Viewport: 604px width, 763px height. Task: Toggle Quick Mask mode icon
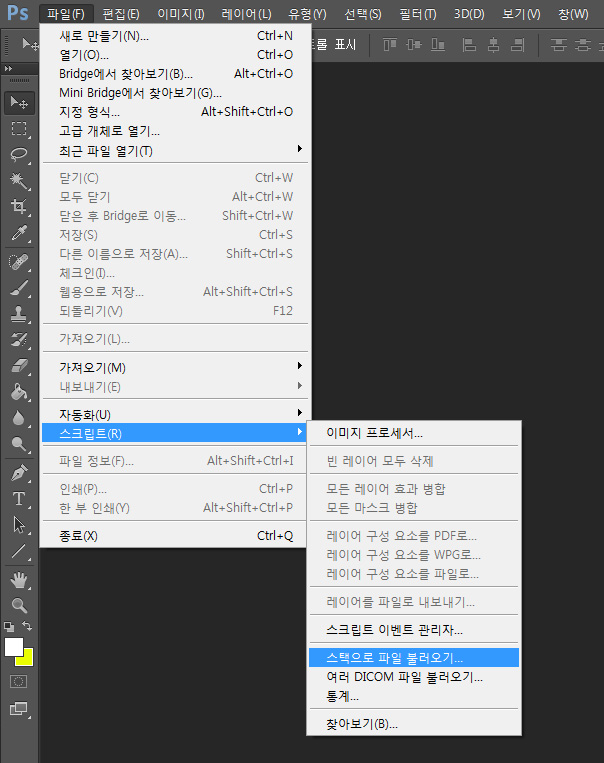coord(18,681)
